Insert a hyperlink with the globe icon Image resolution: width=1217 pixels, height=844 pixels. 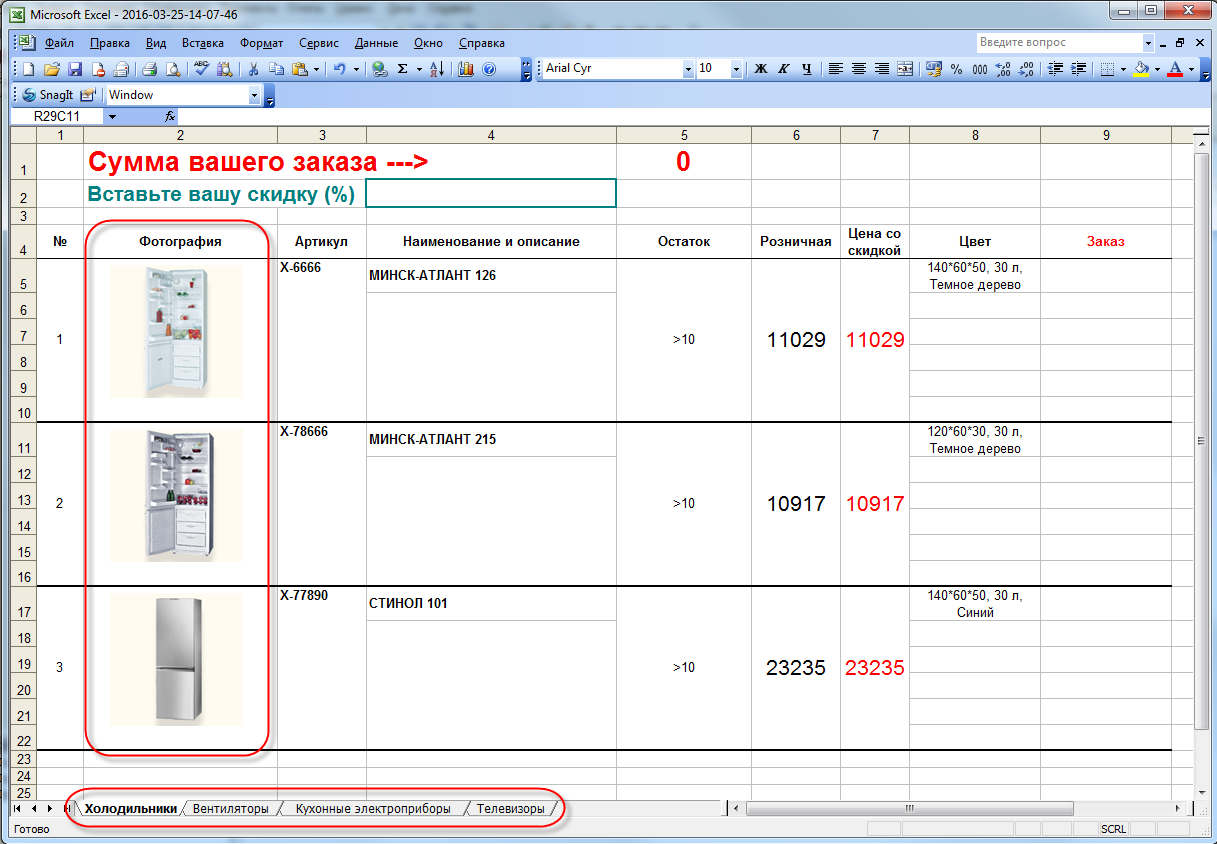[x=379, y=69]
